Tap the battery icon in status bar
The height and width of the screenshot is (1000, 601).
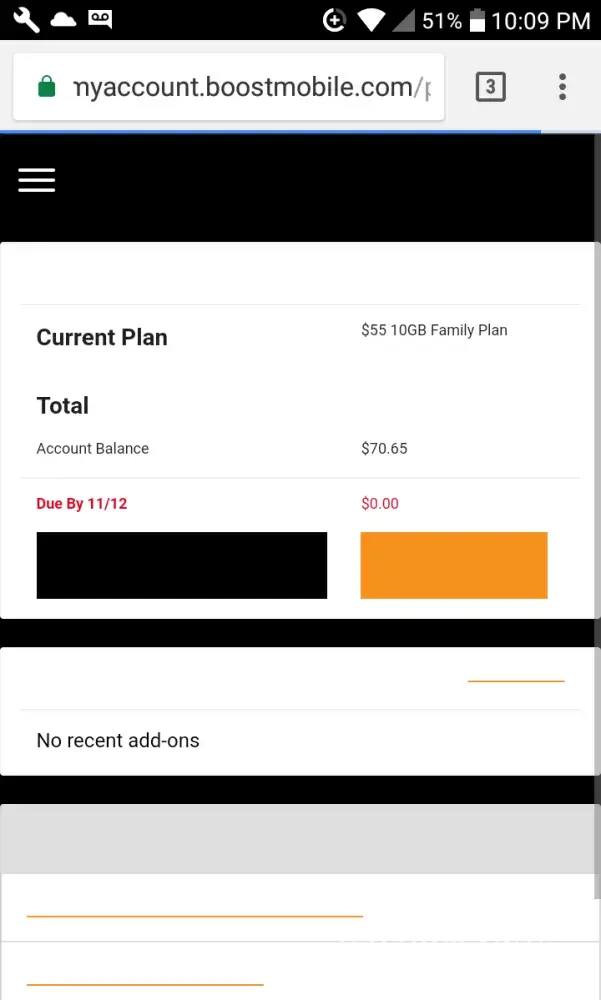477,20
